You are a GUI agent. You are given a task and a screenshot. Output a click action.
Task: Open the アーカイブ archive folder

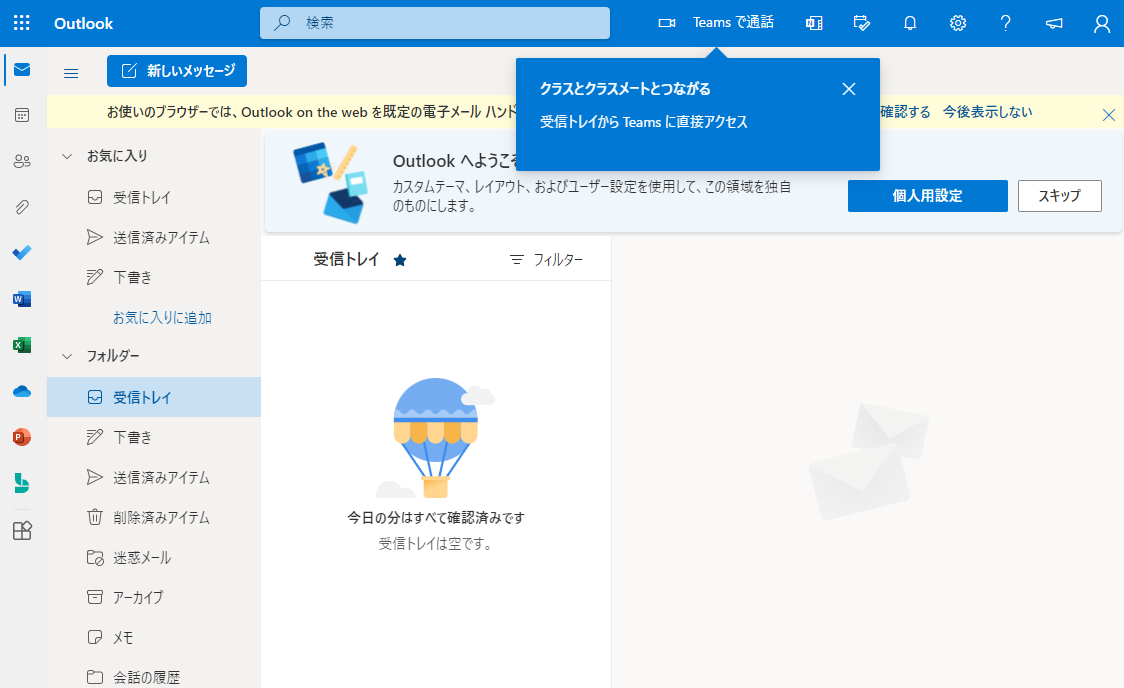tap(154, 597)
